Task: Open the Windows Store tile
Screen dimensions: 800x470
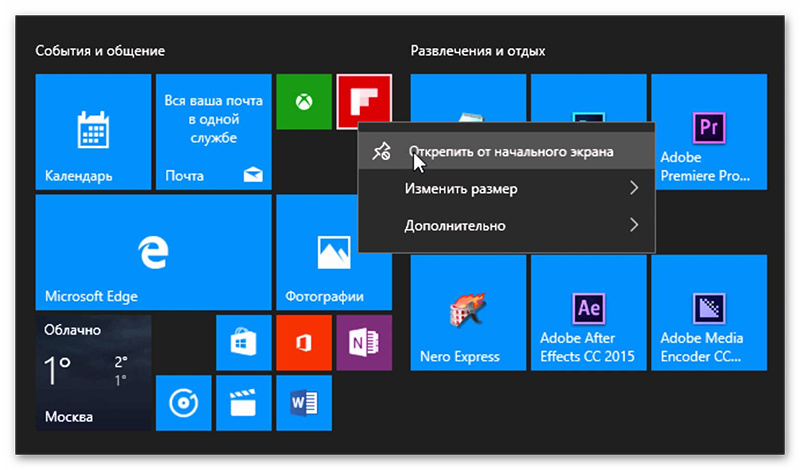Action: click(244, 342)
